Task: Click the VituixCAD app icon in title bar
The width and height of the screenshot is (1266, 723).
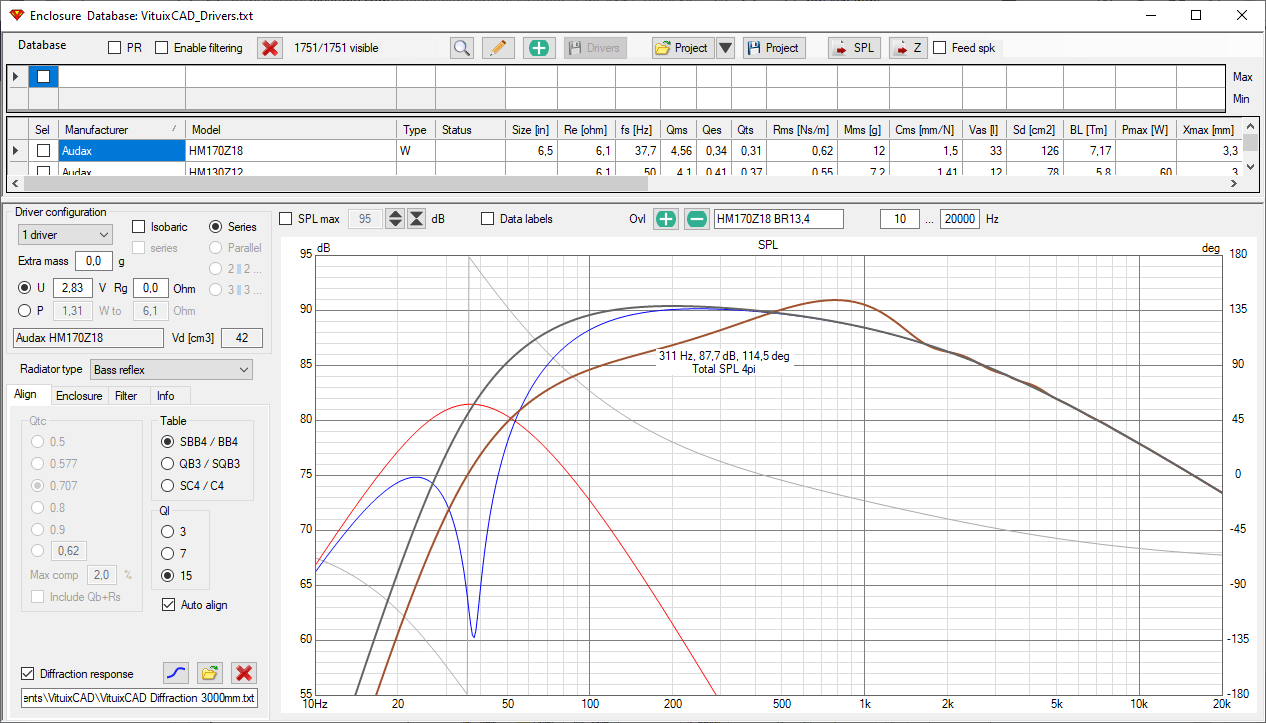Action: (15, 16)
